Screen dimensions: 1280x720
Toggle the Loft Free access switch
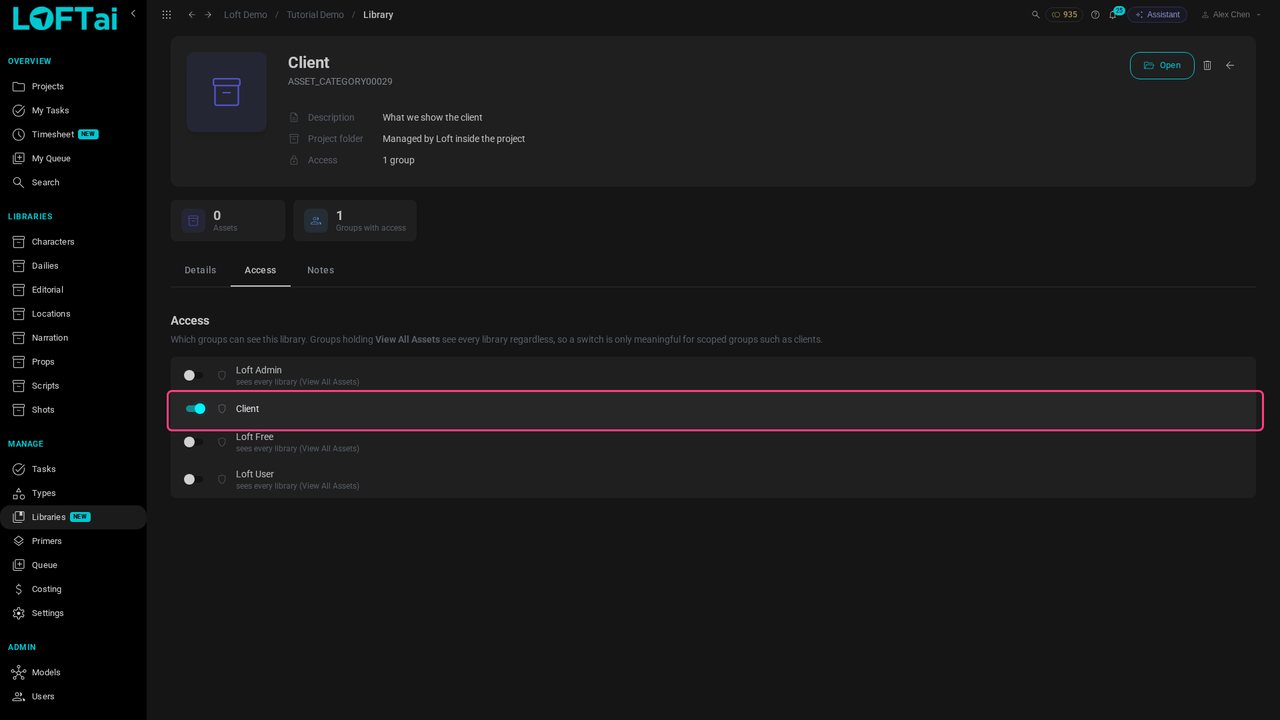pyautogui.click(x=193, y=442)
